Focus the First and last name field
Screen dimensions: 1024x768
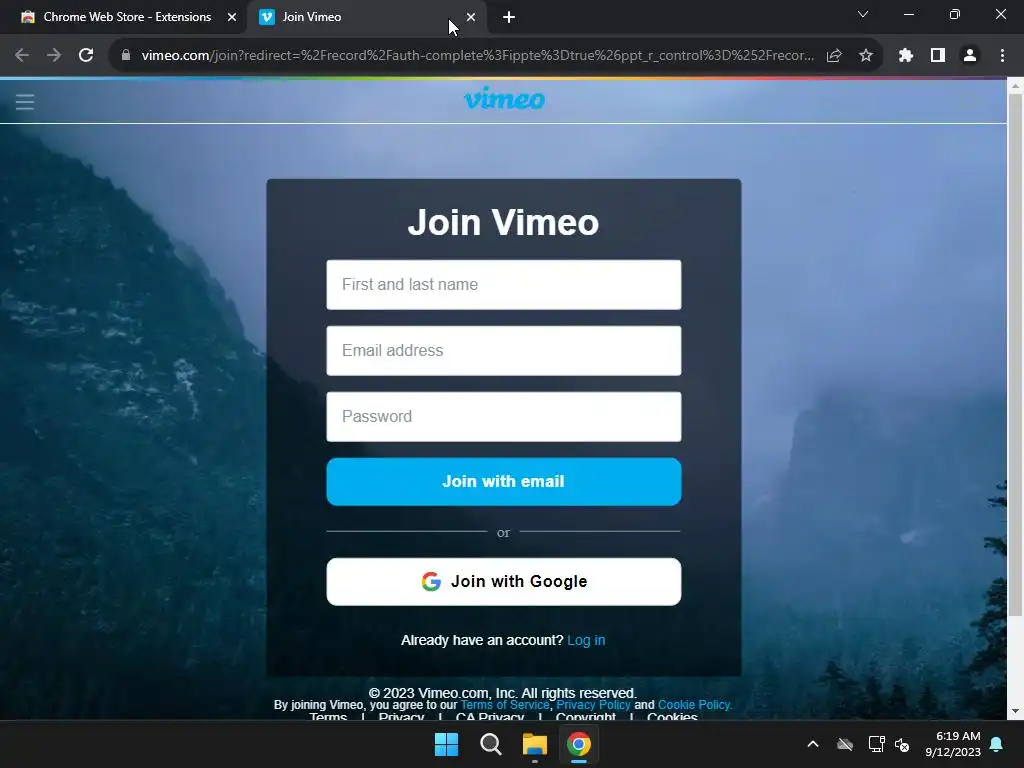[x=504, y=285]
